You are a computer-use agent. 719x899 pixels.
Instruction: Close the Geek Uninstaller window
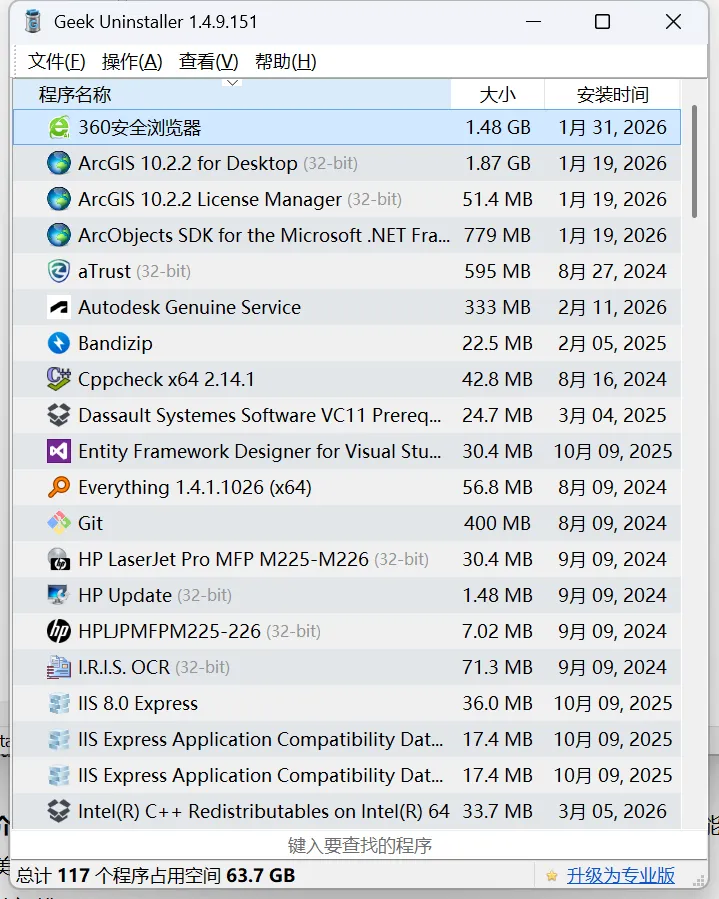click(x=673, y=22)
